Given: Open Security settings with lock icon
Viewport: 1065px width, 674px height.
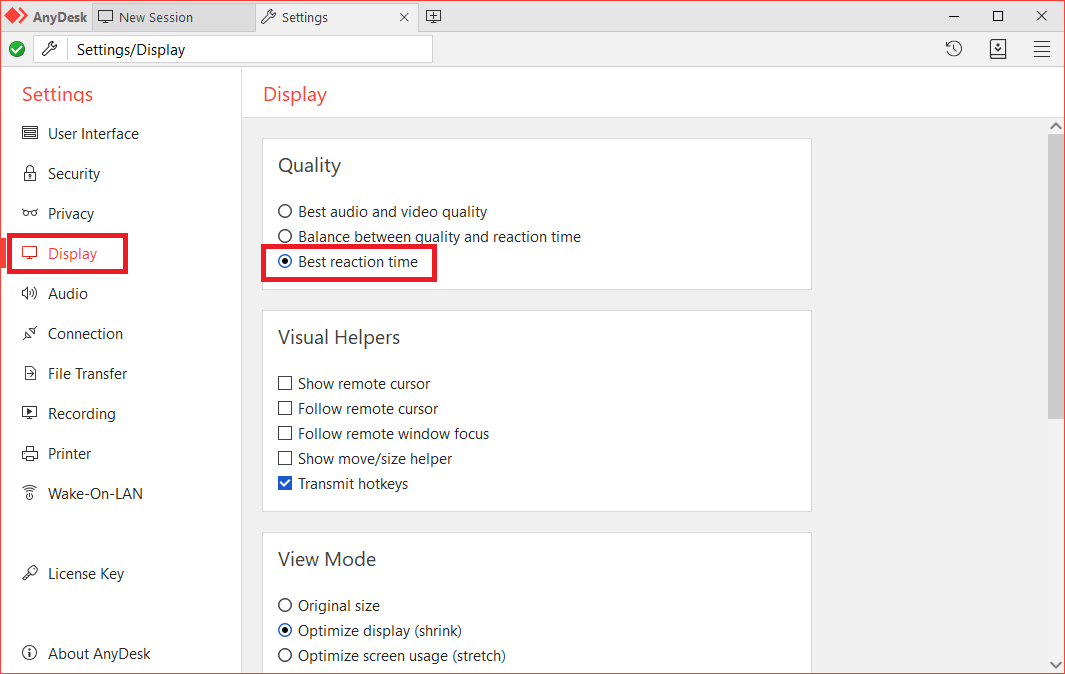Looking at the screenshot, I should (x=30, y=174).
